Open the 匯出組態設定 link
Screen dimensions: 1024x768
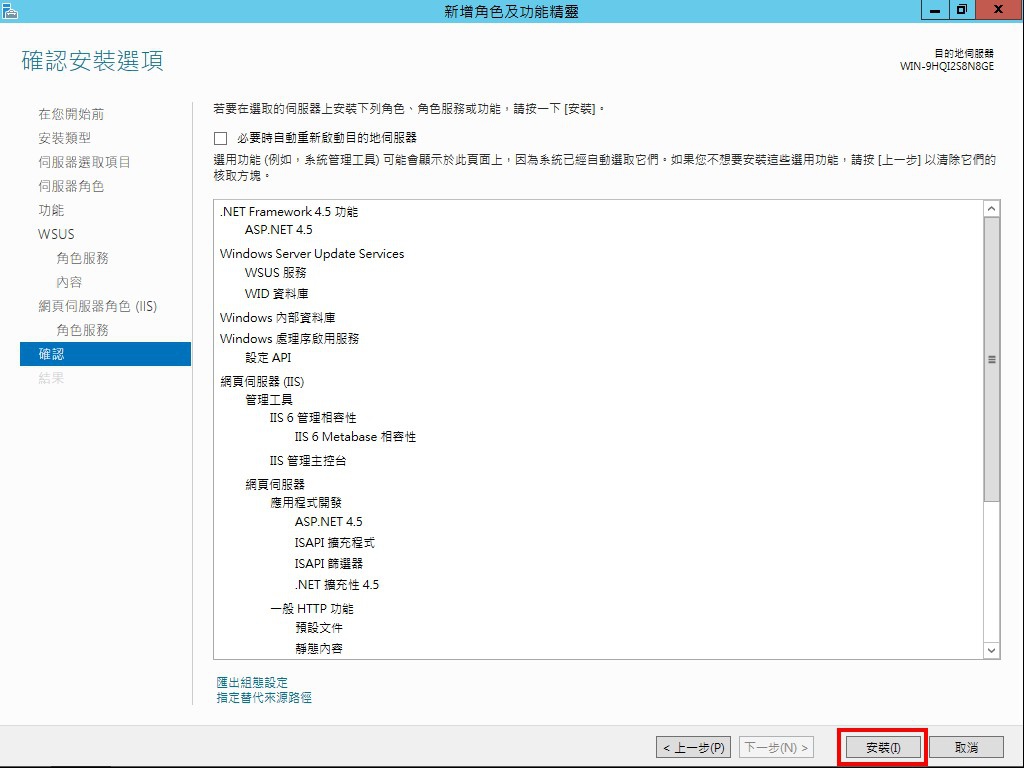pos(252,682)
